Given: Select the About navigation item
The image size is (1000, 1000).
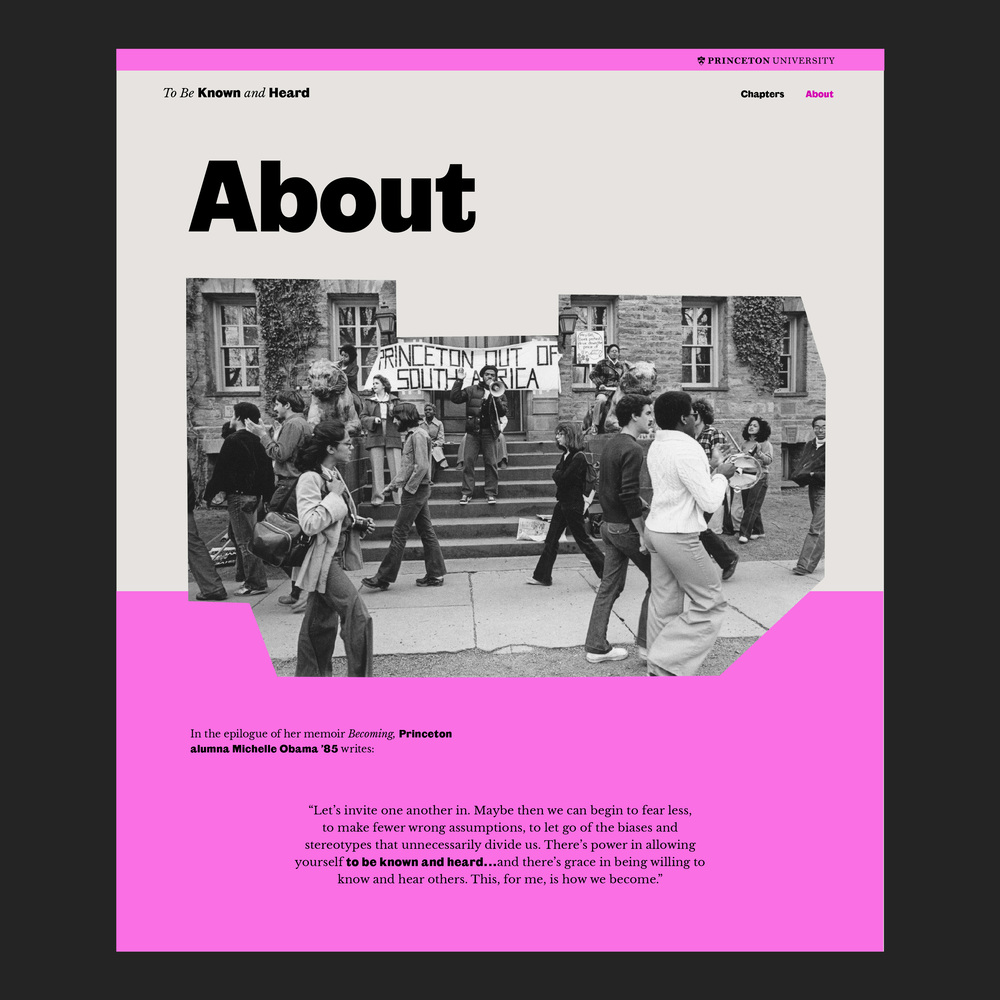Looking at the screenshot, I should 819,94.
